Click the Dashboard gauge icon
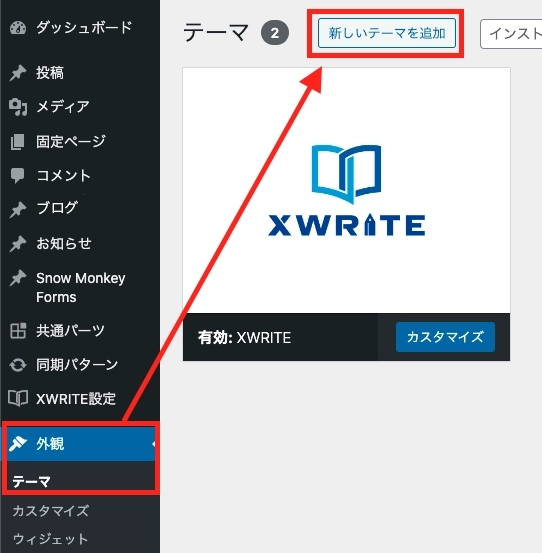This screenshot has width=542, height=553. [18, 28]
